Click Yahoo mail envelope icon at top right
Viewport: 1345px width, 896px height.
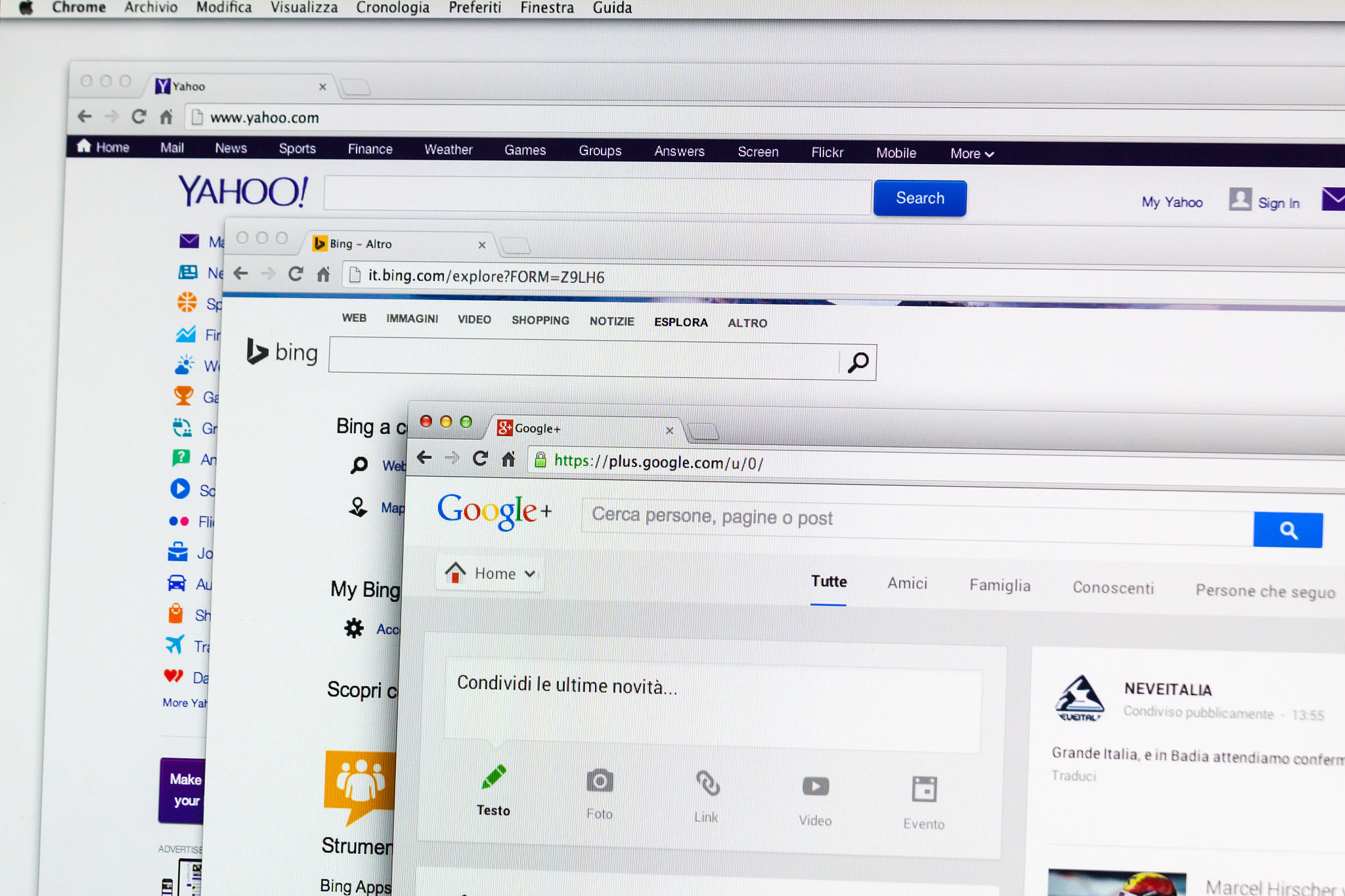[1333, 199]
